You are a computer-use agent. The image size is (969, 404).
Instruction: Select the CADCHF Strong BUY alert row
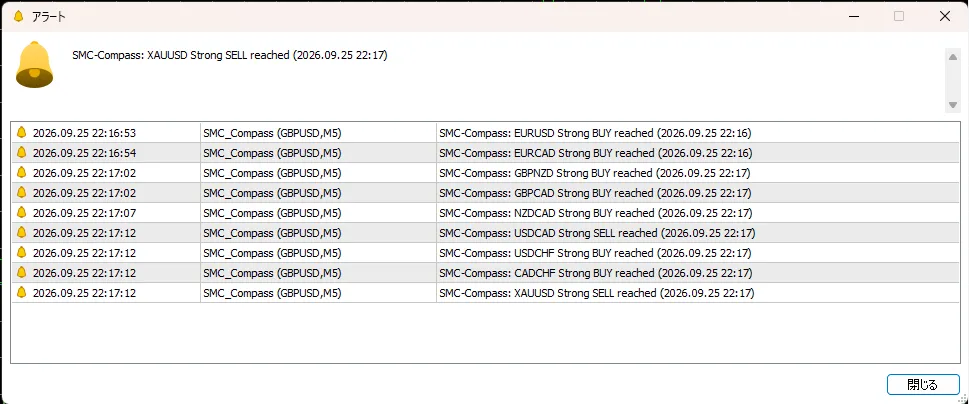486,273
